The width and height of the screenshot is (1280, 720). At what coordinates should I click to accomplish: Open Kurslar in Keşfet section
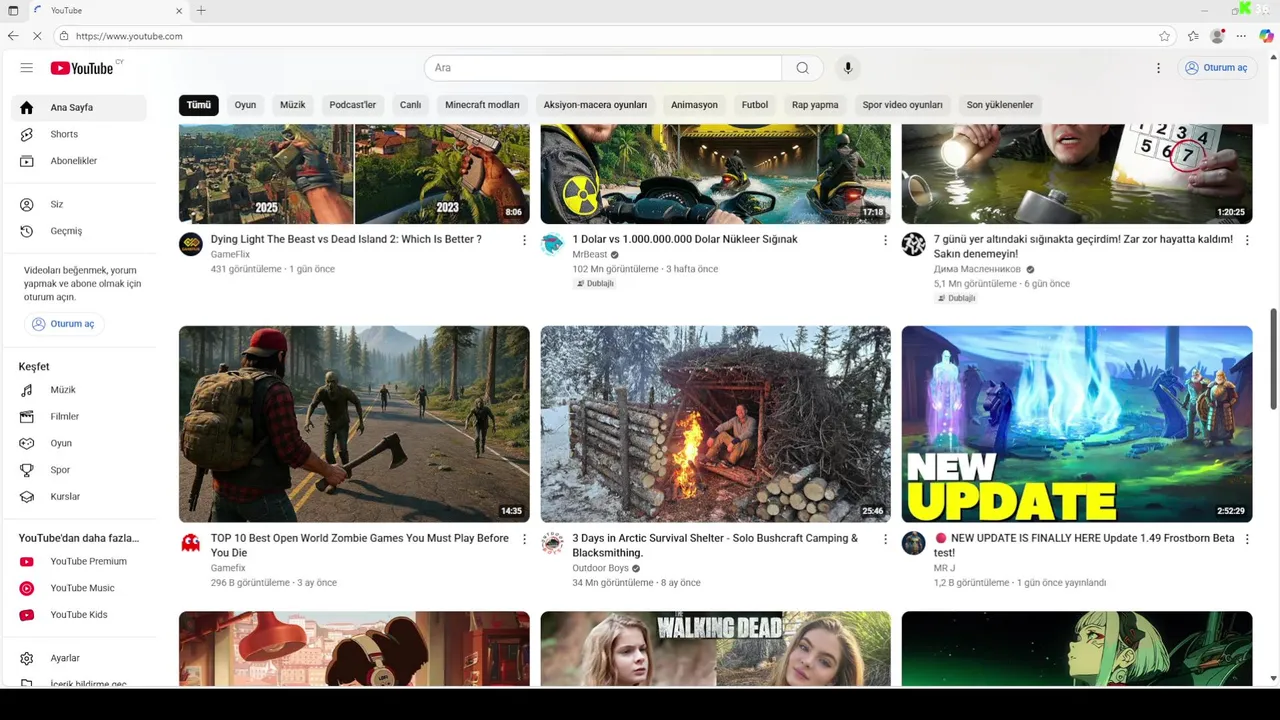[x=79, y=497]
